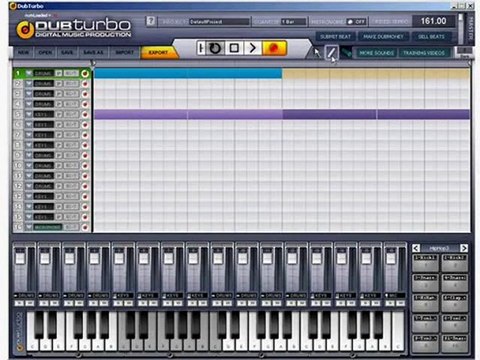The image size is (480, 360).
Task: Toggle the loop playback button
Action: (215, 48)
